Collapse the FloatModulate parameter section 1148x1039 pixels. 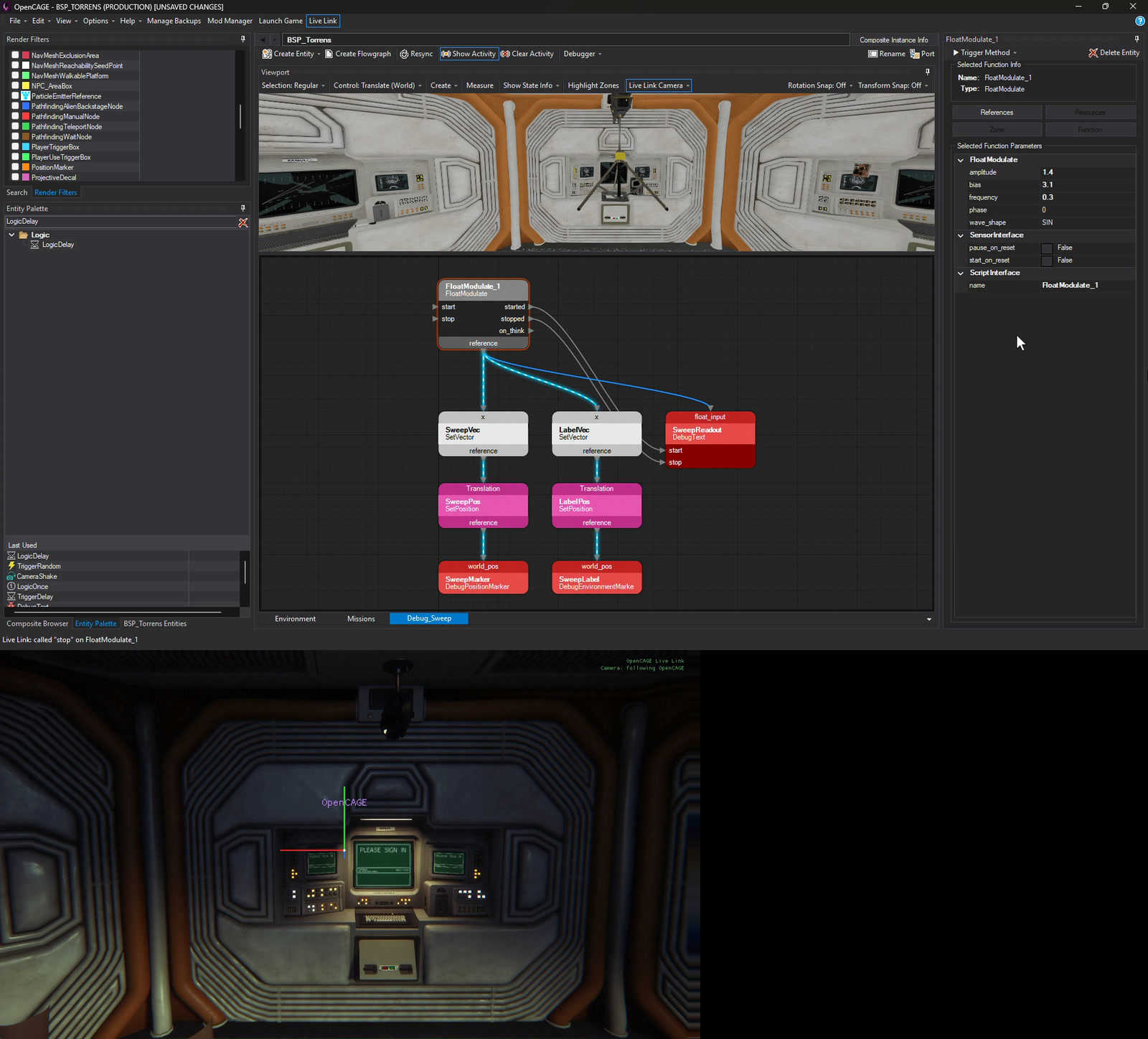[961, 160]
